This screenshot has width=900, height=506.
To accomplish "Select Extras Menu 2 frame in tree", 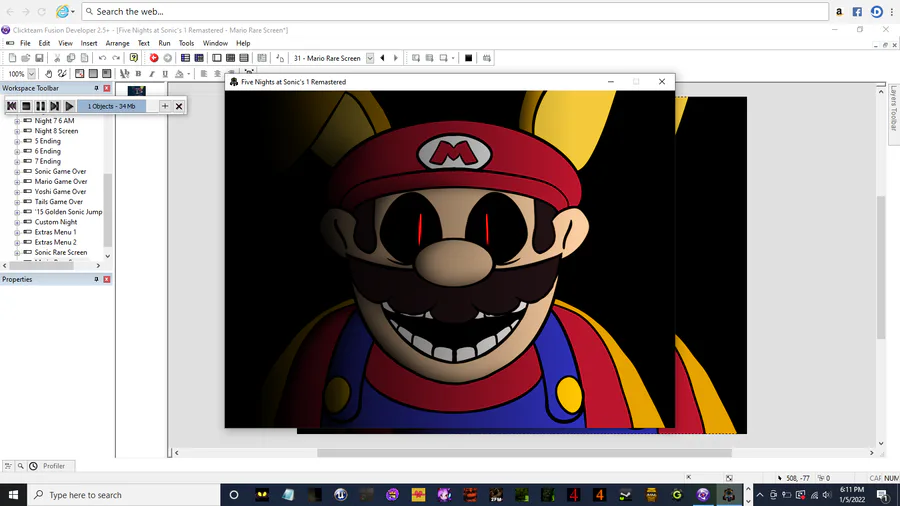I will [55, 242].
